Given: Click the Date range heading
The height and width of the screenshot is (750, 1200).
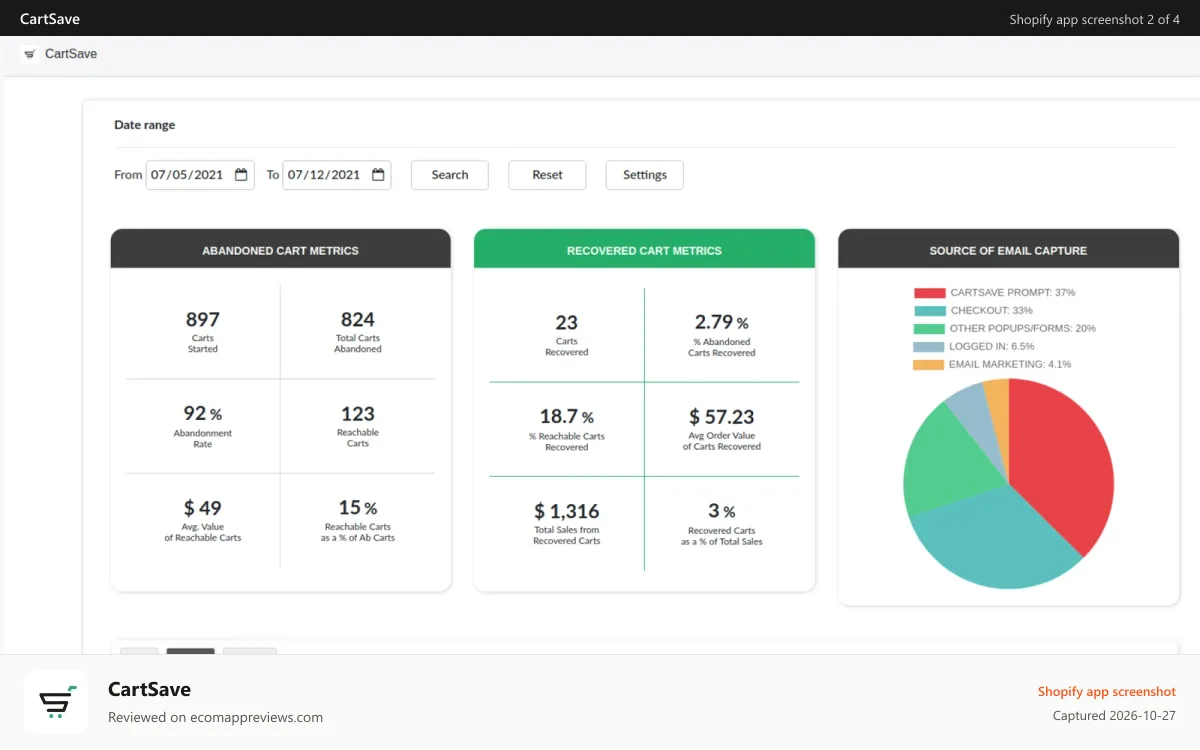Looking at the screenshot, I should 145,125.
